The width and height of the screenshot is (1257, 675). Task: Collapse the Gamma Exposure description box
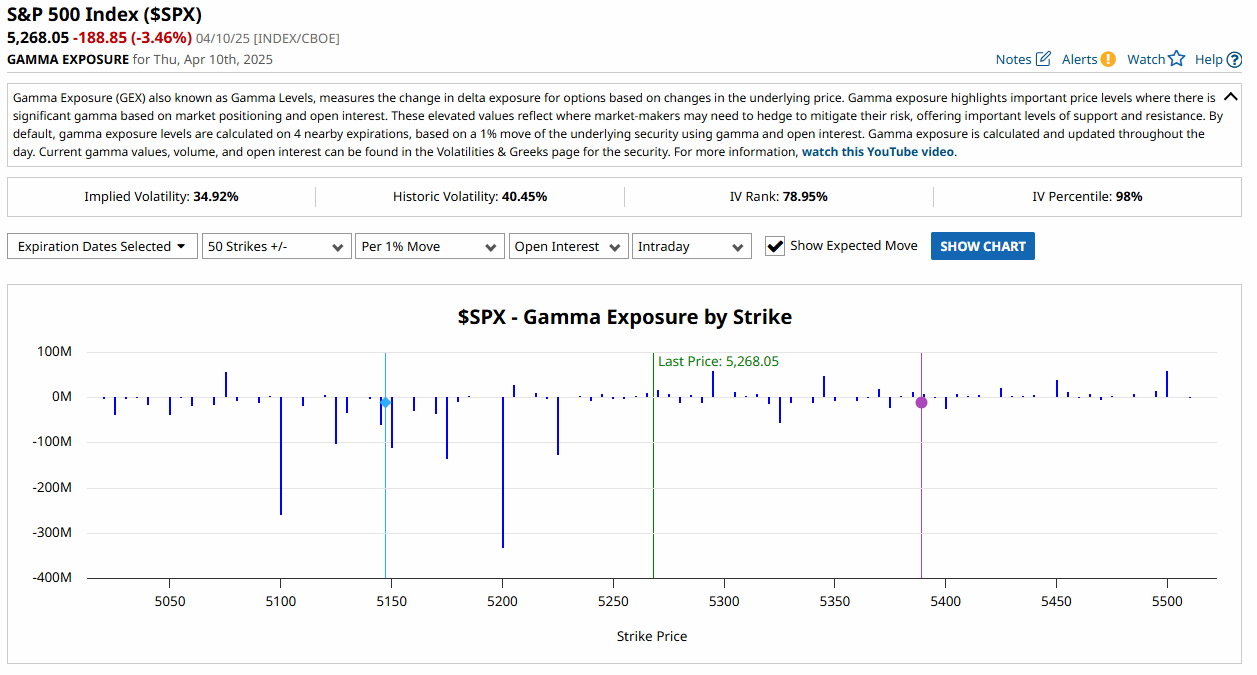[1231, 97]
